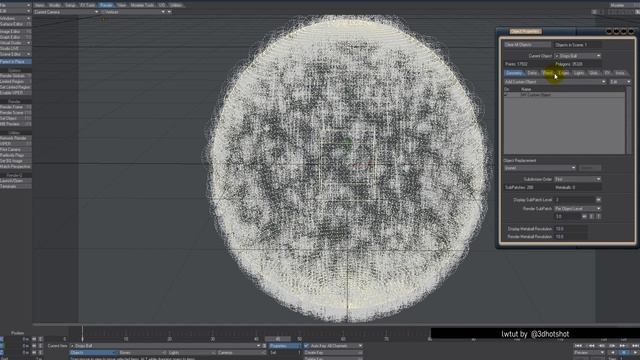Open the Surface Editor
The width and height of the screenshot is (640, 360).
(16, 24)
